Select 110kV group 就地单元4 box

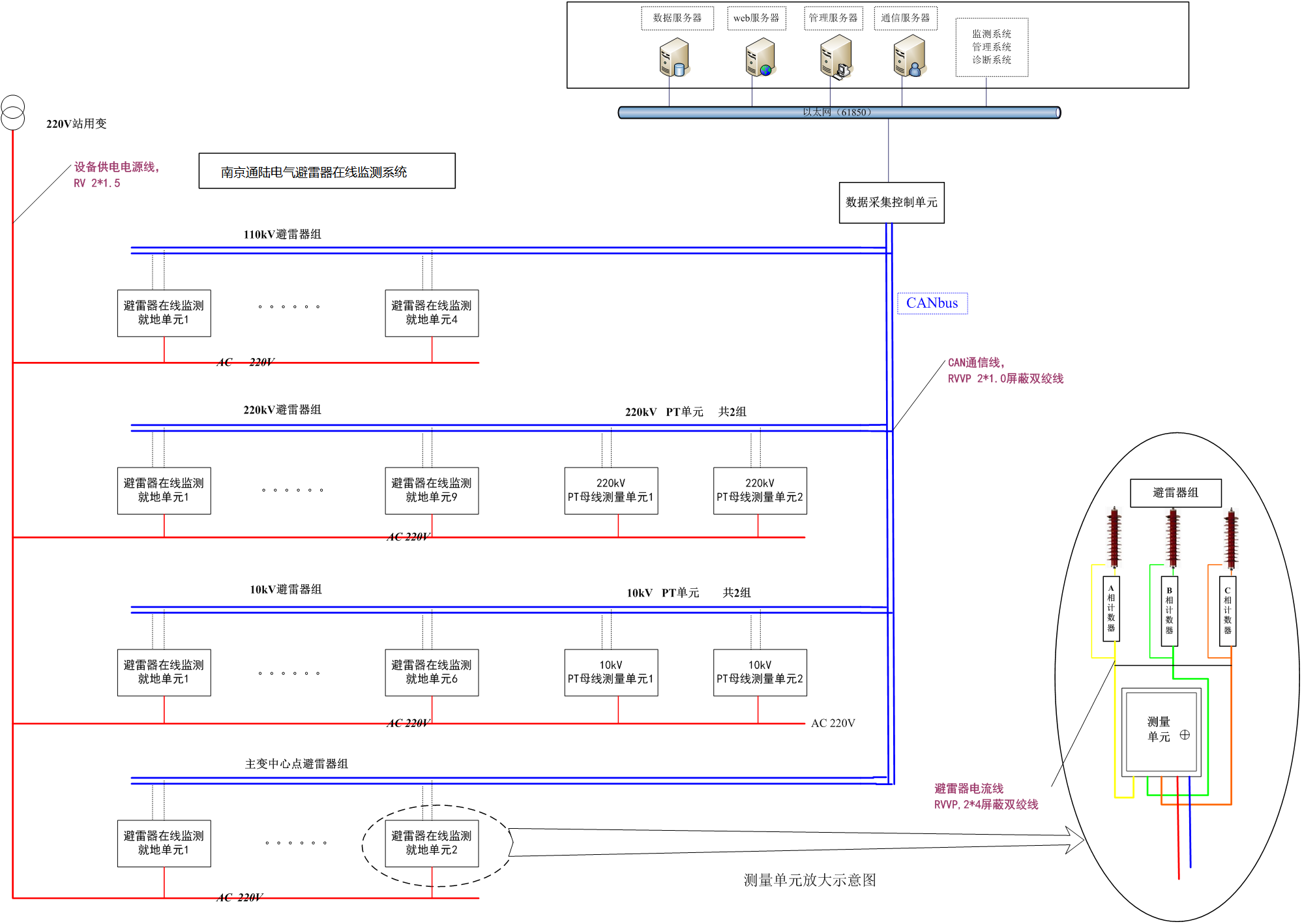[x=432, y=313]
